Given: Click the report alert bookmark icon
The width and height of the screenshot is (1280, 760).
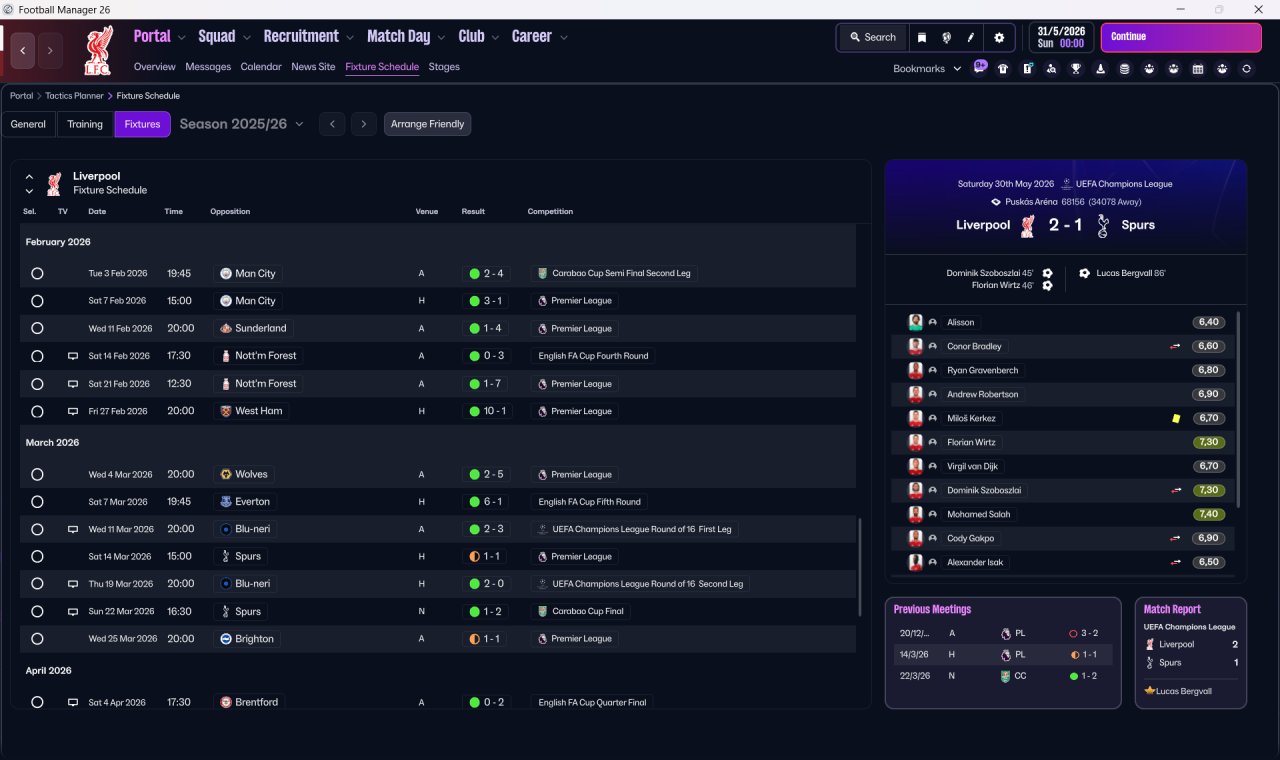Looking at the screenshot, I should pyautogui.click(x=1027, y=69).
